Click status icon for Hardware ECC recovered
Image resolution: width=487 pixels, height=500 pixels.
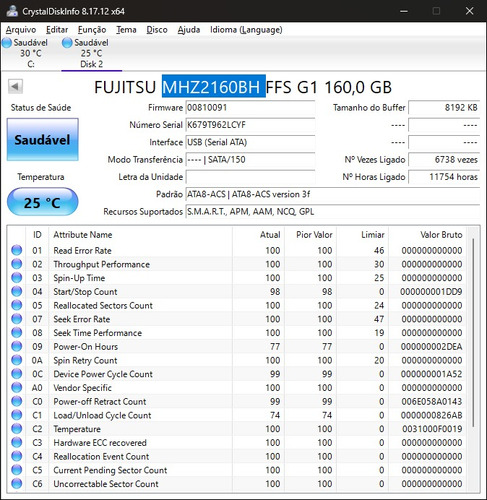point(17,442)
